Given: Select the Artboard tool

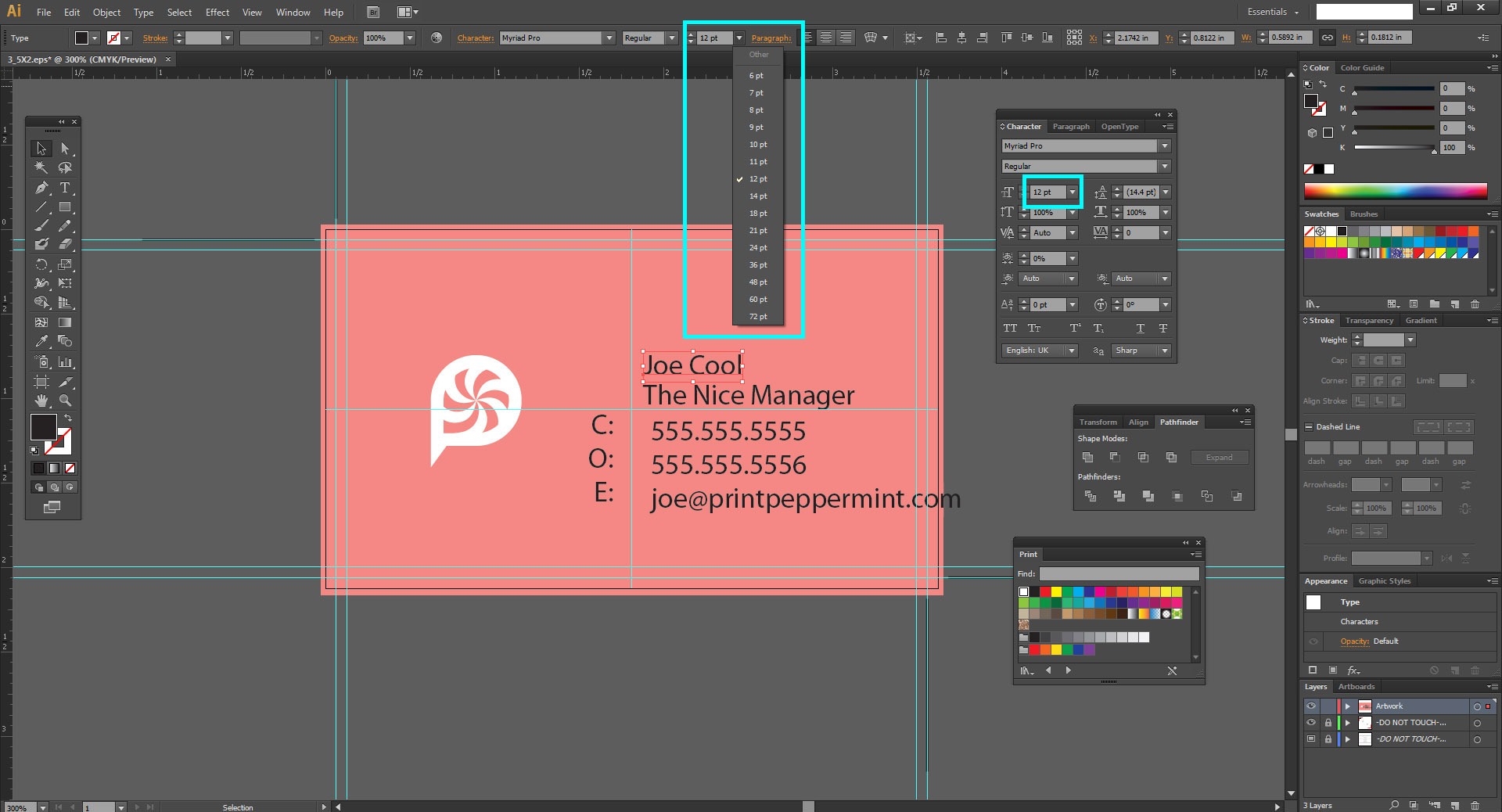Looking at the screenshot, I should [41, 382].
